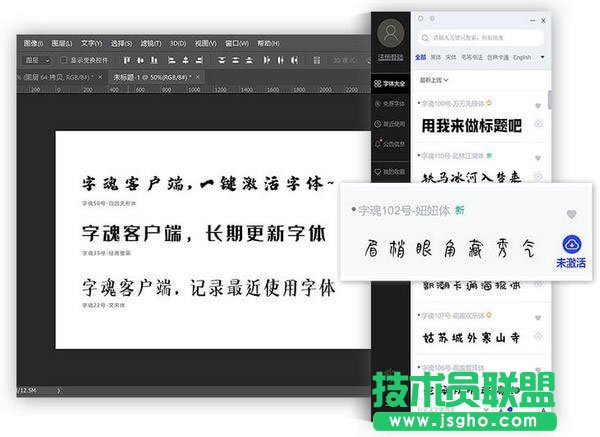Favorite 字魂107号 font with its heart
The width and height of the screenshot is (600, 437).
(x=538, y=317)
